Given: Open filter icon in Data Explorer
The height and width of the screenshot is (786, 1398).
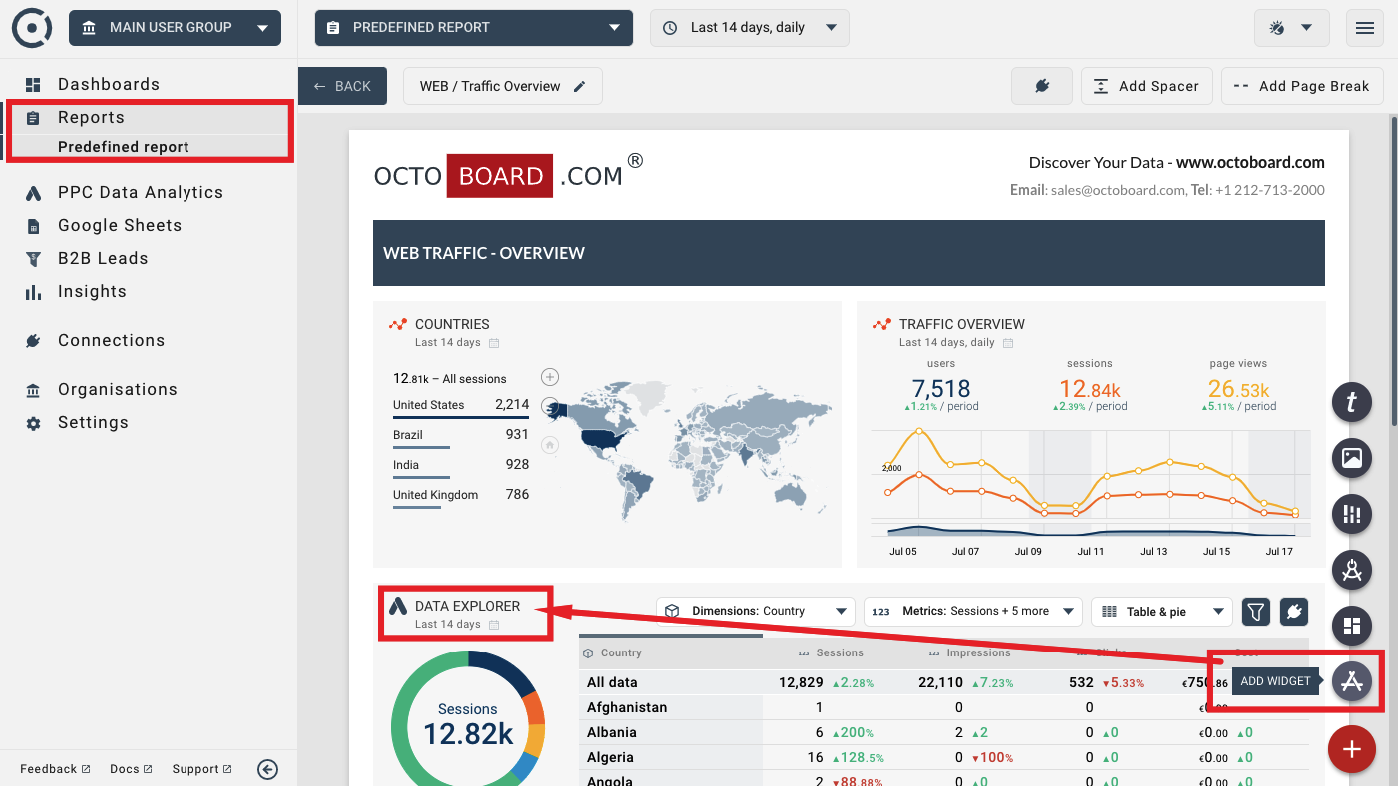Looking at the screenshot, I should point(1256,611).
